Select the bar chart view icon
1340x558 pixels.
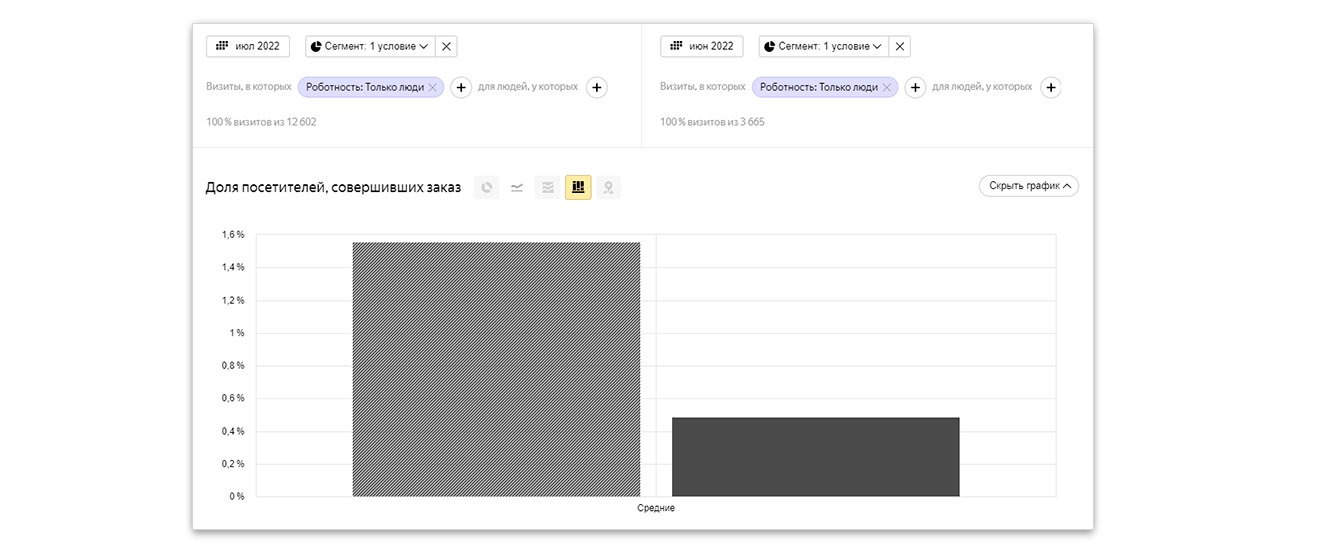pyautogui.click(x=578, y=187)
